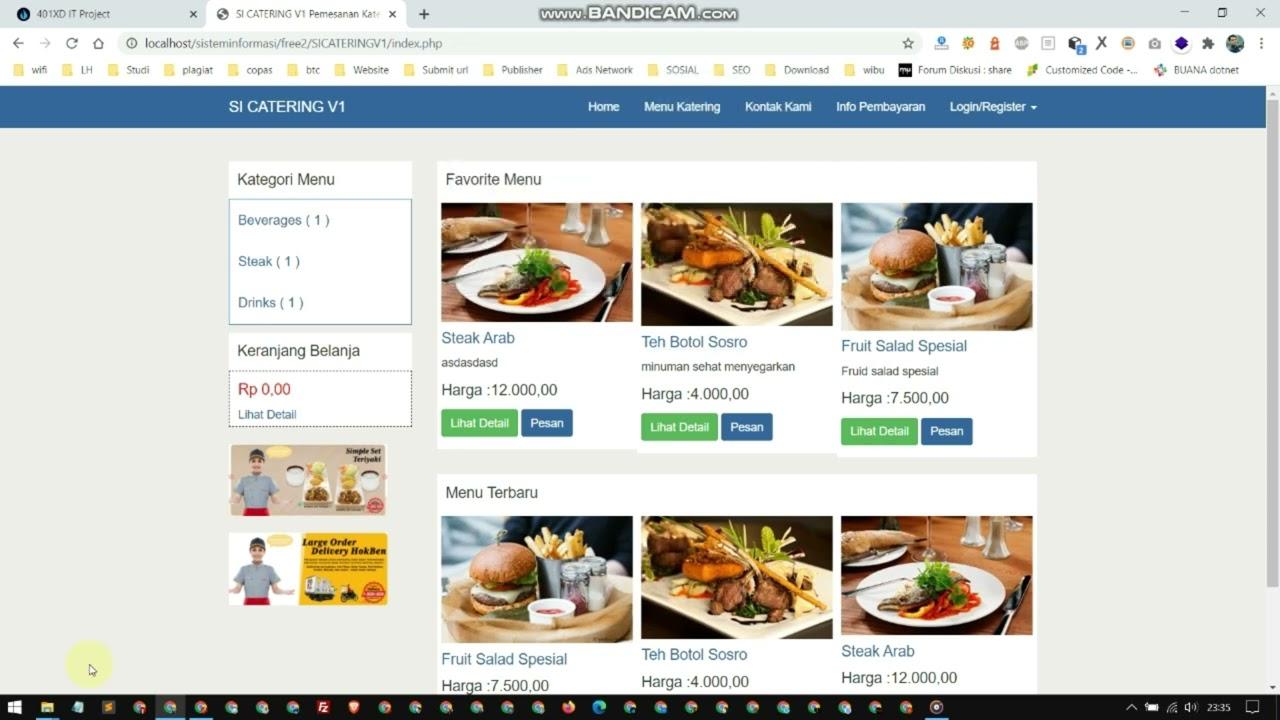1280x720 pixels.
Task: Open the Chrome extensions puzzle icon
Action: click(x=1208, y=43)
